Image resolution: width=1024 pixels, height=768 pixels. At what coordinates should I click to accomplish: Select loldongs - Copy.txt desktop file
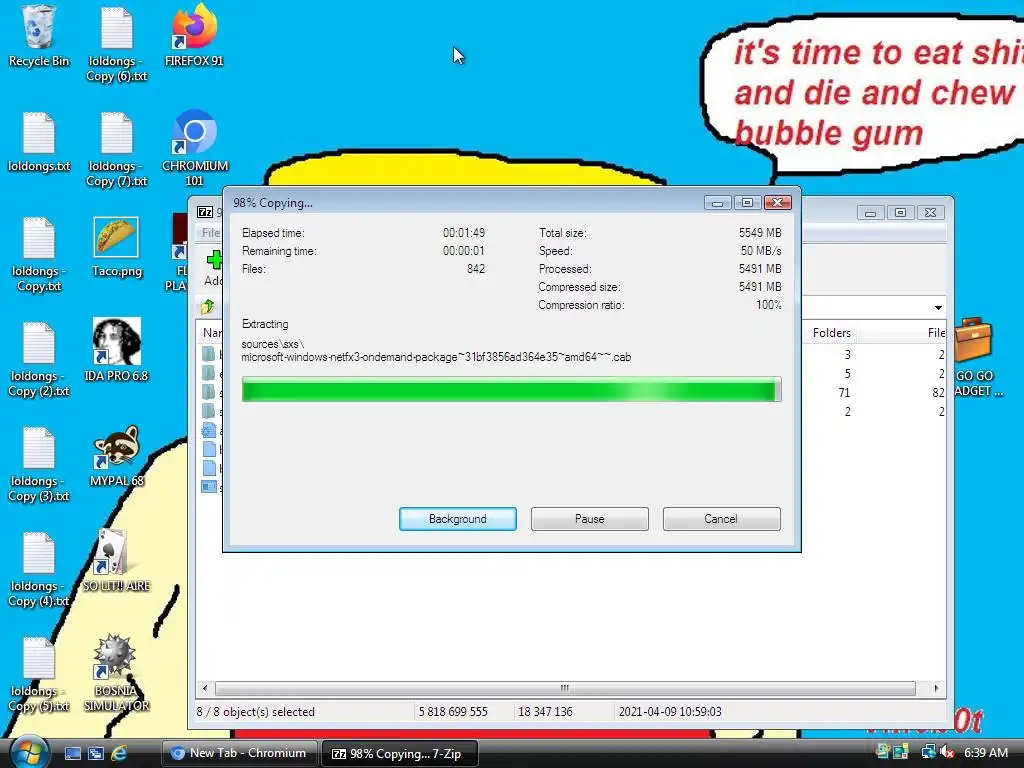tap(39, 255)
